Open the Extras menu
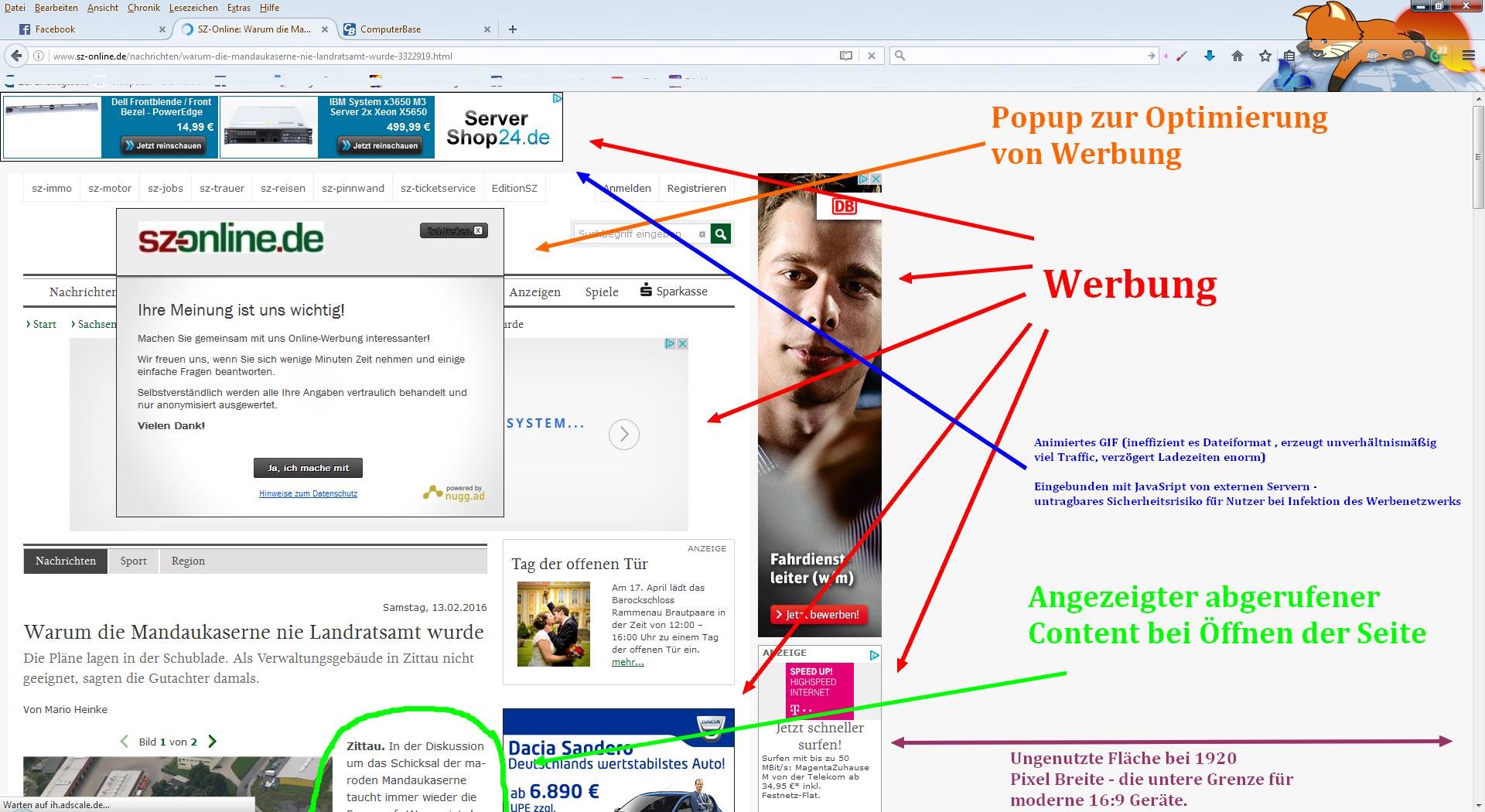Image resolution: width=1485 pixels, height=812 pixels. [238, 8]
